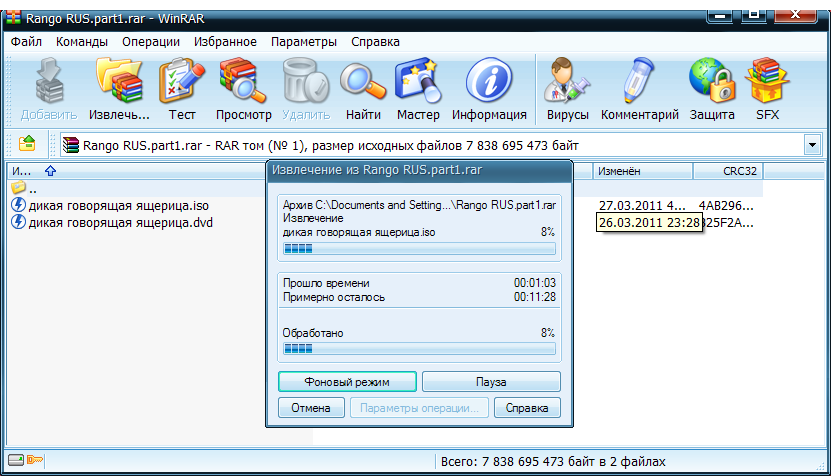Show archive Информация icon
Screen dimensions: 831x476
tap(489, 80)
